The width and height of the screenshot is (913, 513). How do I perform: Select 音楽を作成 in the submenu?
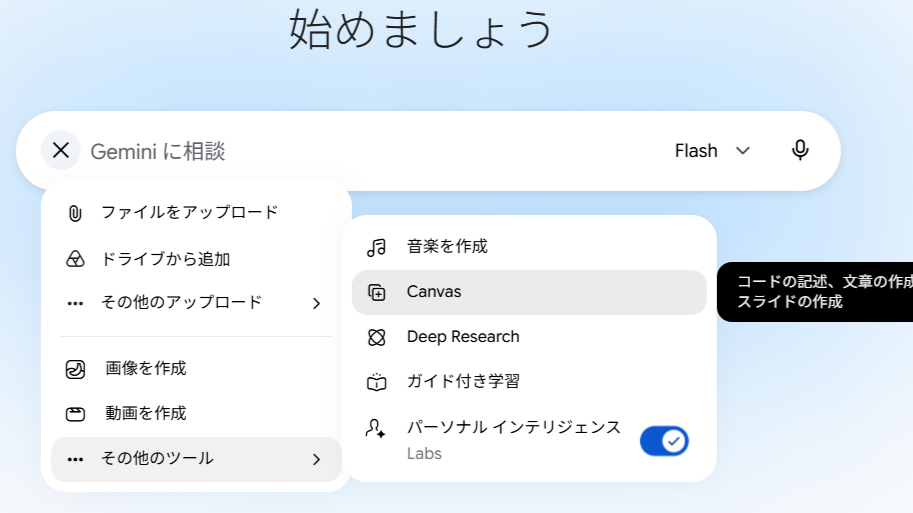(529, 247)
